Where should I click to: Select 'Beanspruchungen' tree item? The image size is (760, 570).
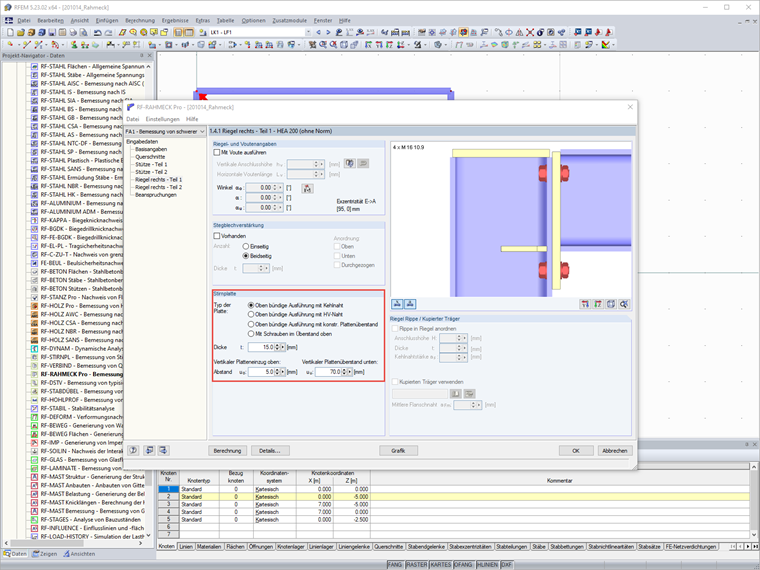156,195
